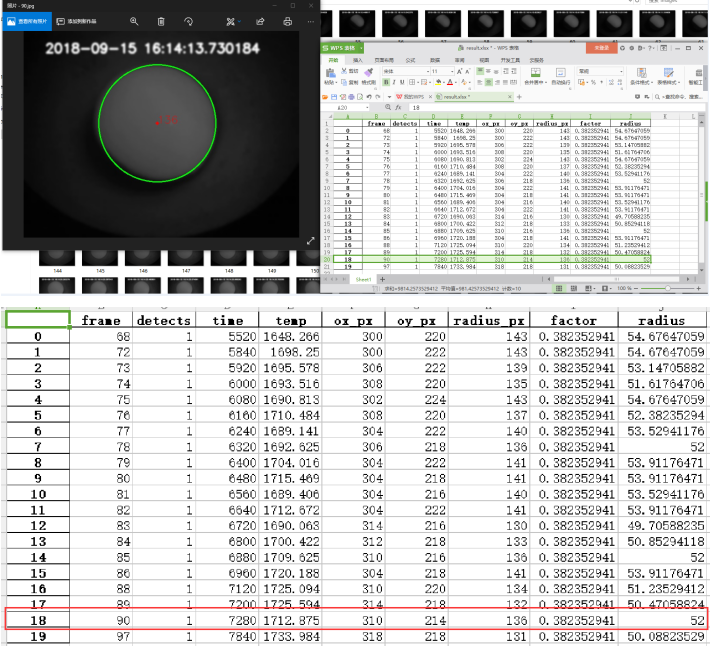Increase font size with the A-up icon
The image size is (711, 648).
point(459,71)
